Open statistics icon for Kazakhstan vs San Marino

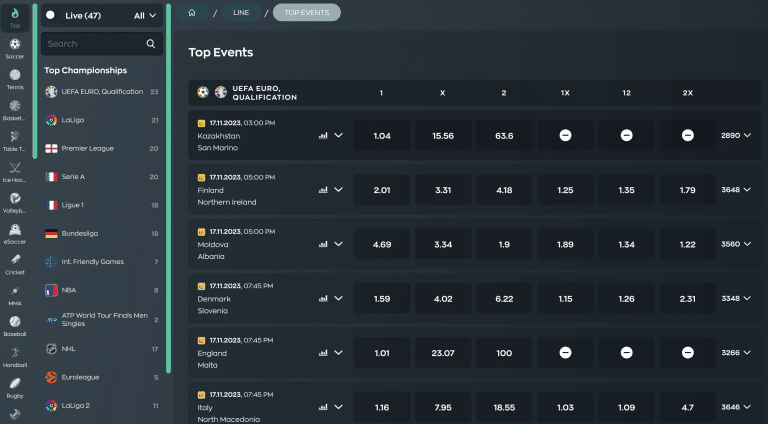point(323,136)
